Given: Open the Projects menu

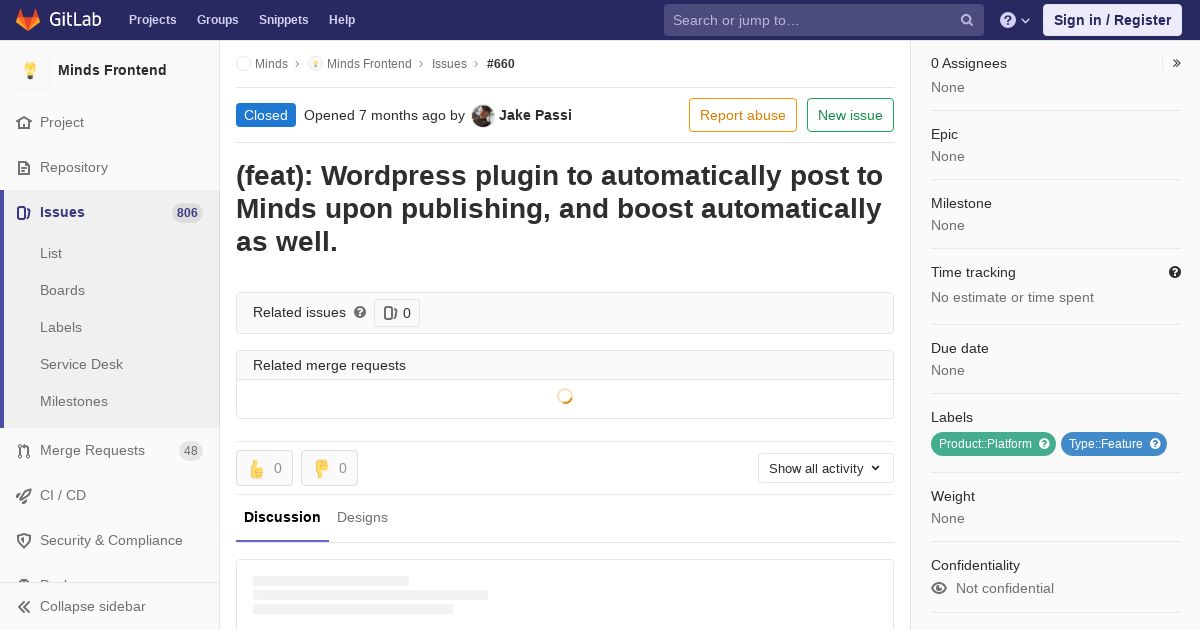Looking at the screenshot, I should tap(152, 20).
